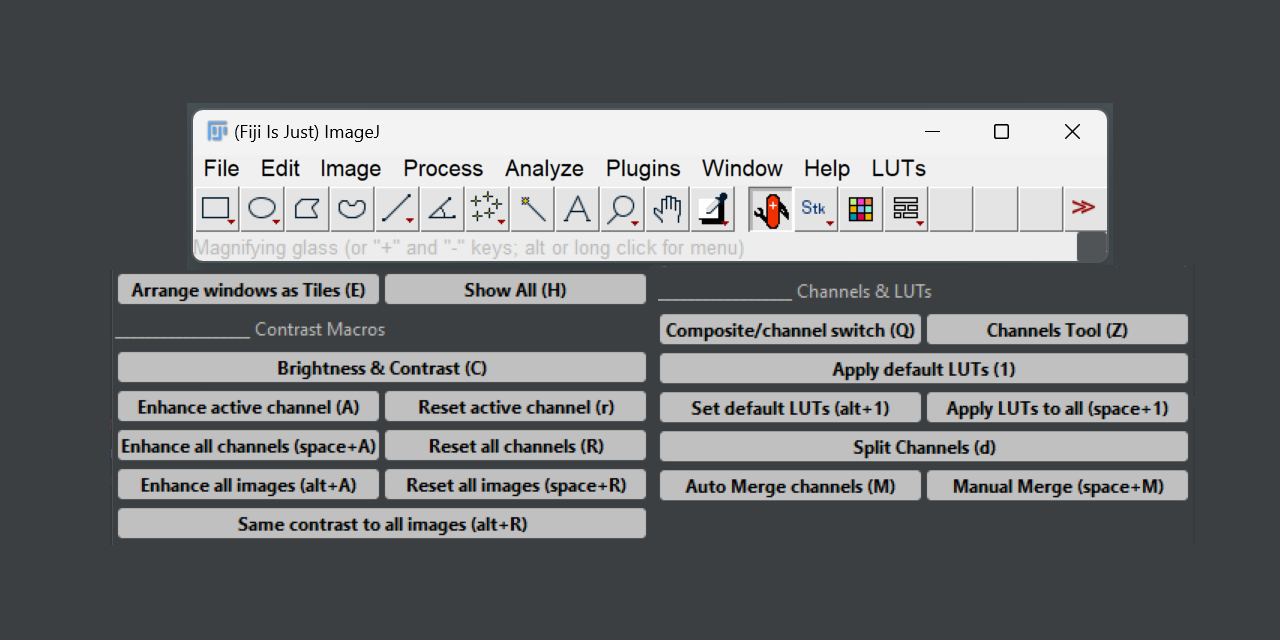
Task: Choose the Wand tracing tool
Action: (x=531, y=208)
